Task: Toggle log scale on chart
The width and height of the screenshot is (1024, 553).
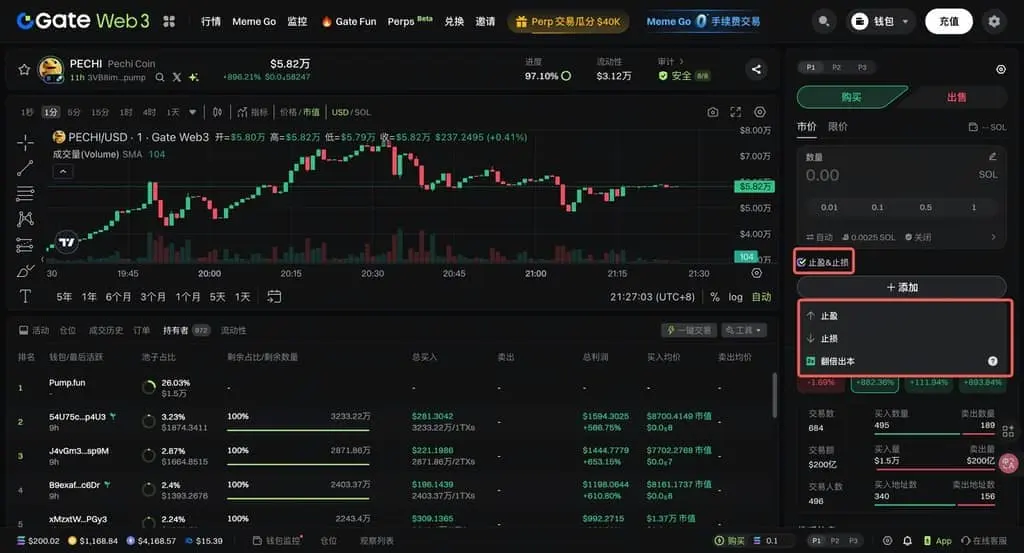Action: tap(735, 297)
